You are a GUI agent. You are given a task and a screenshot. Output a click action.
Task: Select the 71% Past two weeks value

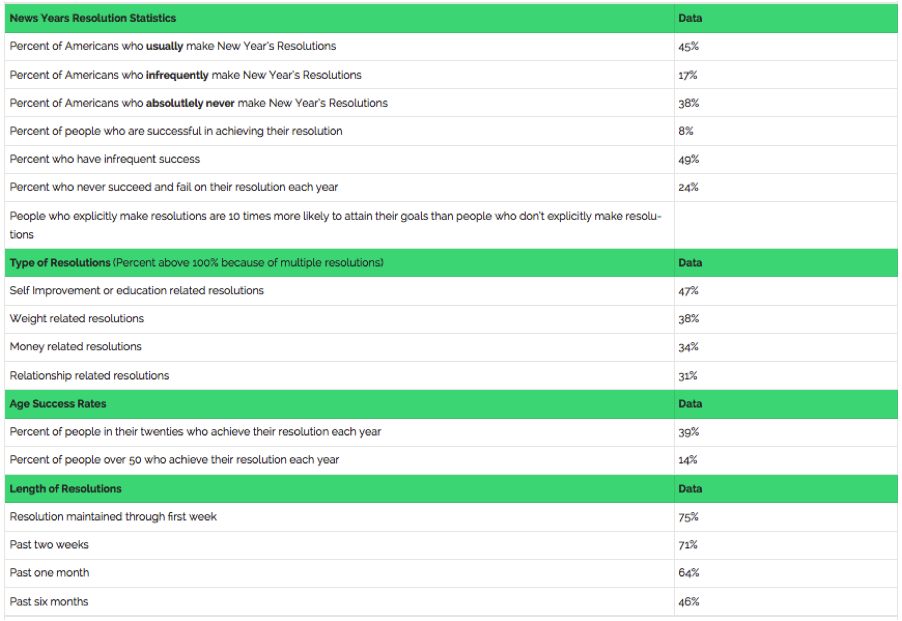(x=687, y=545)
